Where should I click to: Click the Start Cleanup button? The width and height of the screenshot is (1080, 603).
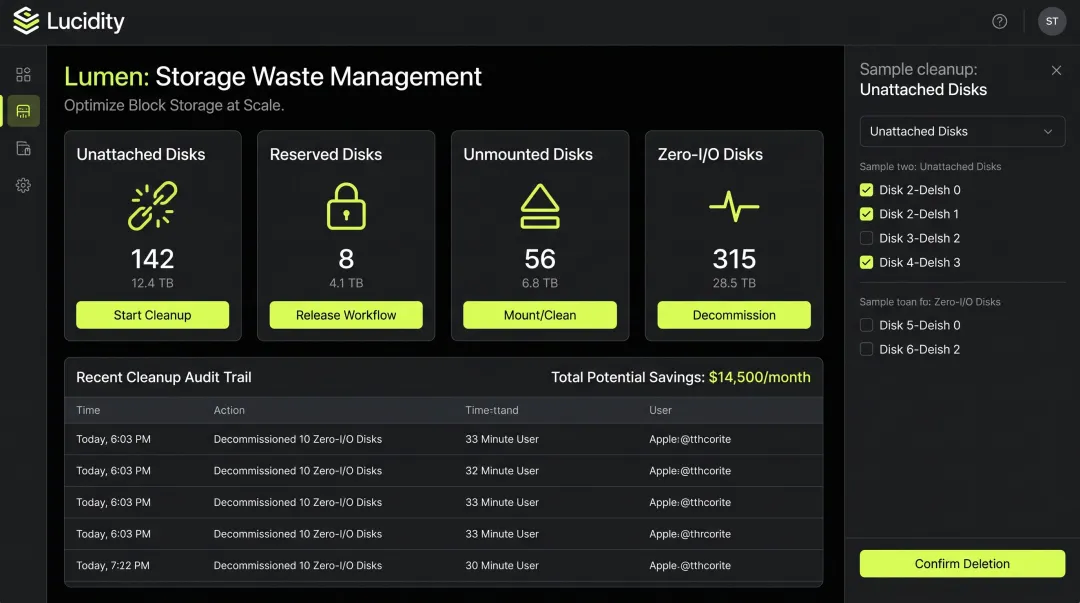[x=152, y=315]
